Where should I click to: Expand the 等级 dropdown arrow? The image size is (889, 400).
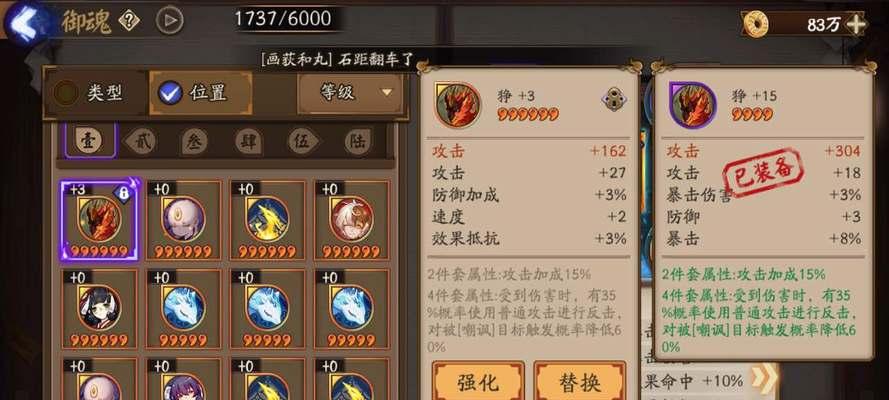pyautogui.click(x=387, y=92)
